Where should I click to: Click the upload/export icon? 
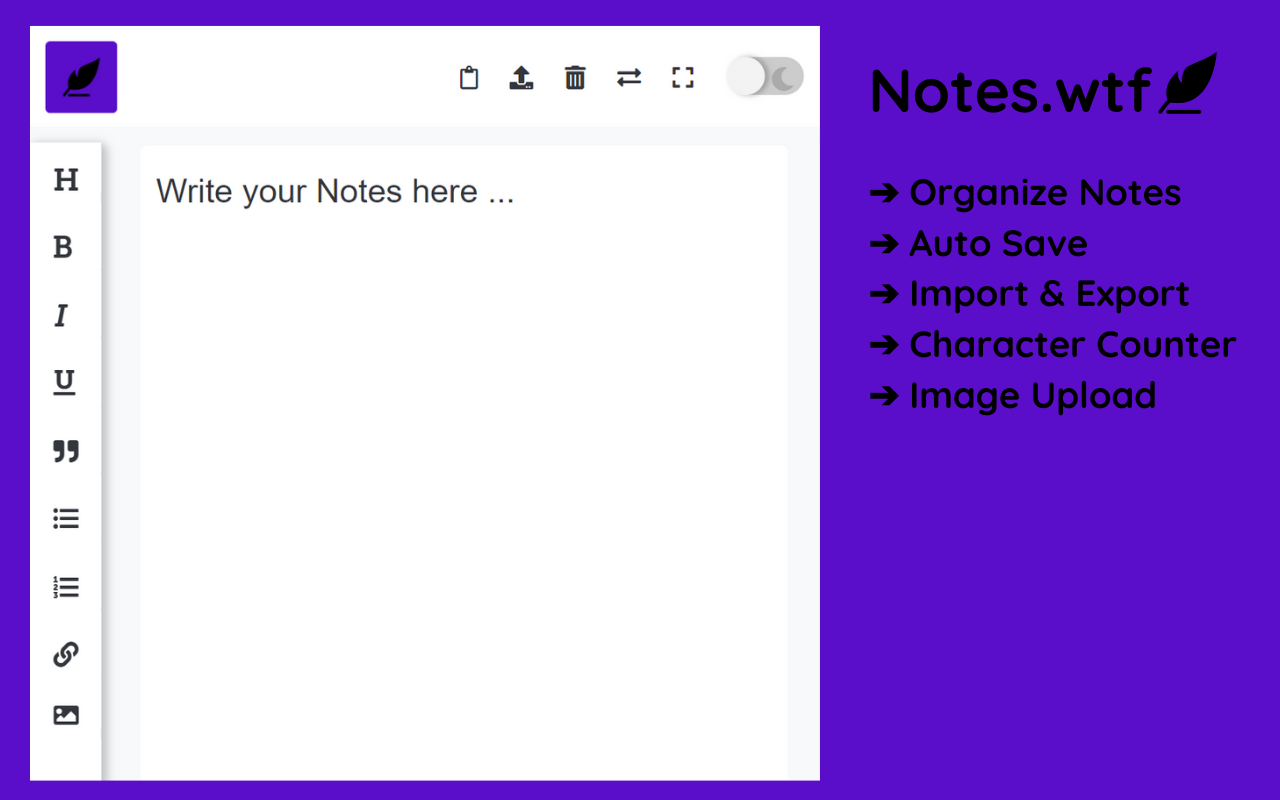522,78
